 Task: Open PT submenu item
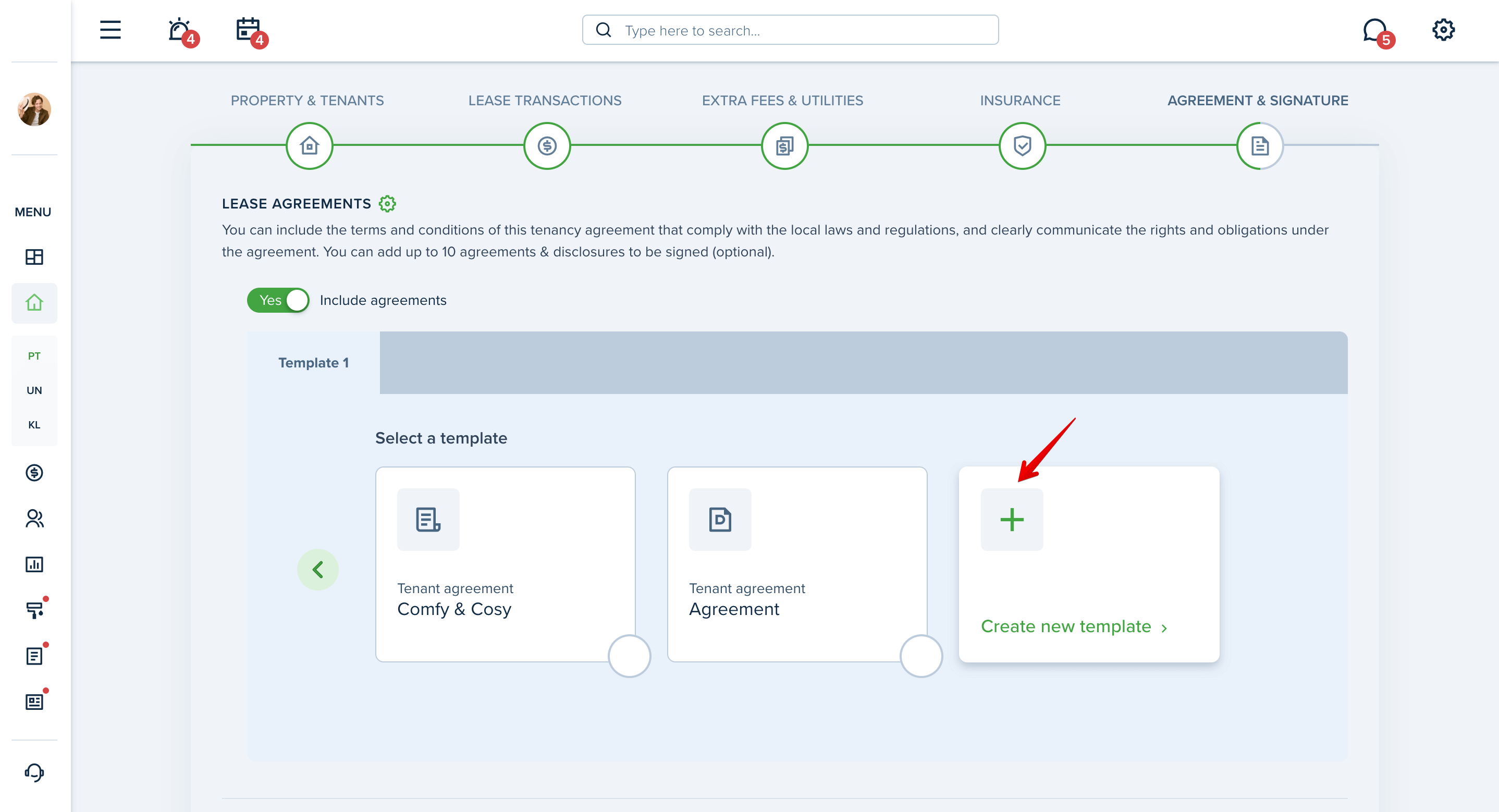34,355
